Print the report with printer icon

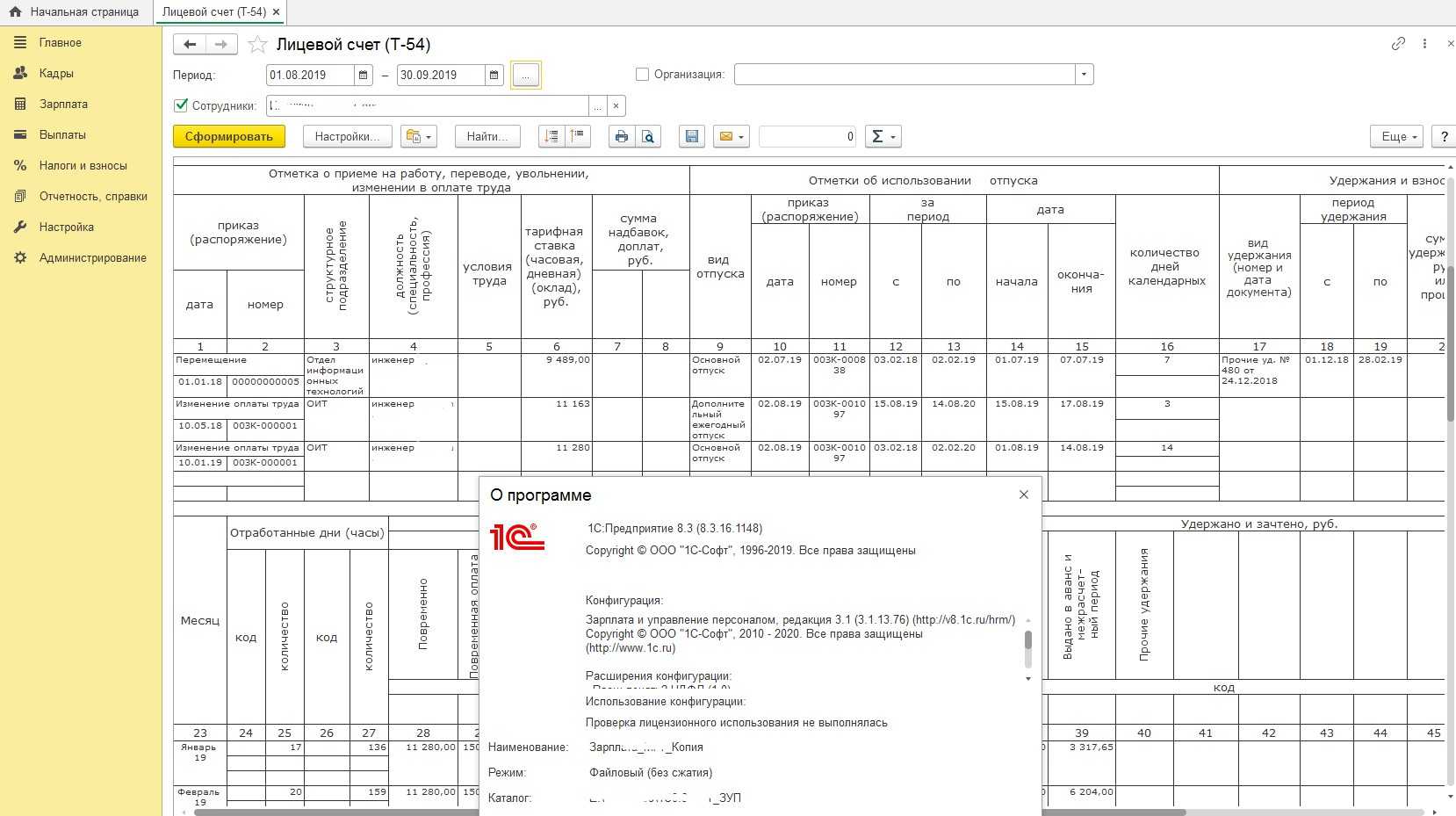coord(622,136)
